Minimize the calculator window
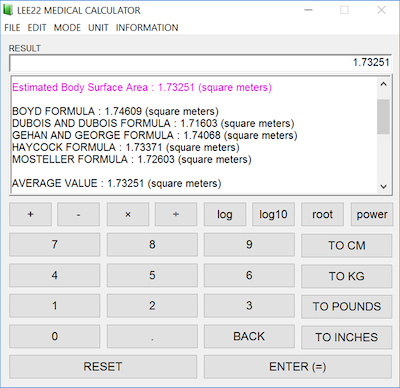This screenshot has height=388, width=400. [x=309, y=10]
